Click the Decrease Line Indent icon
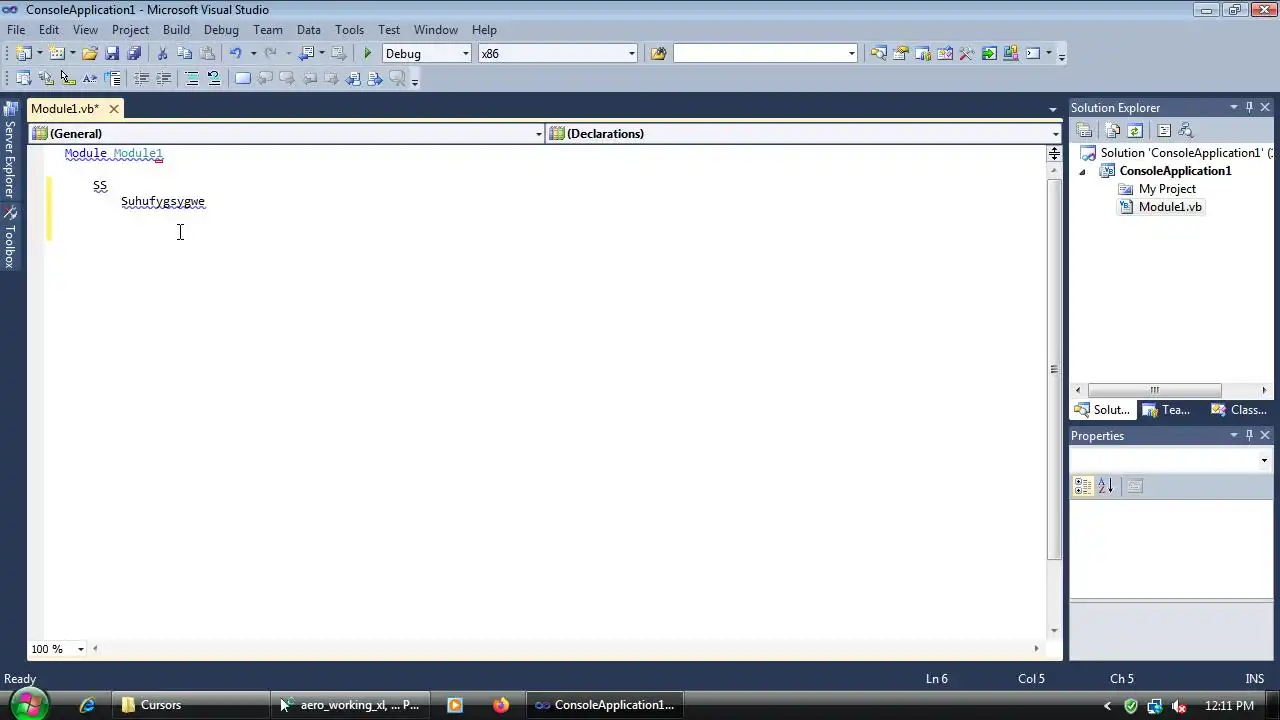This screenshot has height=720, width=1280. [x=141, y=78]
